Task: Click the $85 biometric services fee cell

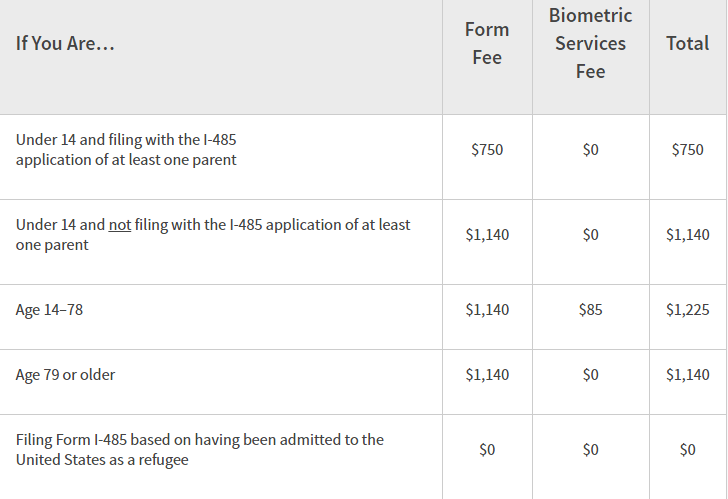Action: pyautogui.click(x=590, y=310)
